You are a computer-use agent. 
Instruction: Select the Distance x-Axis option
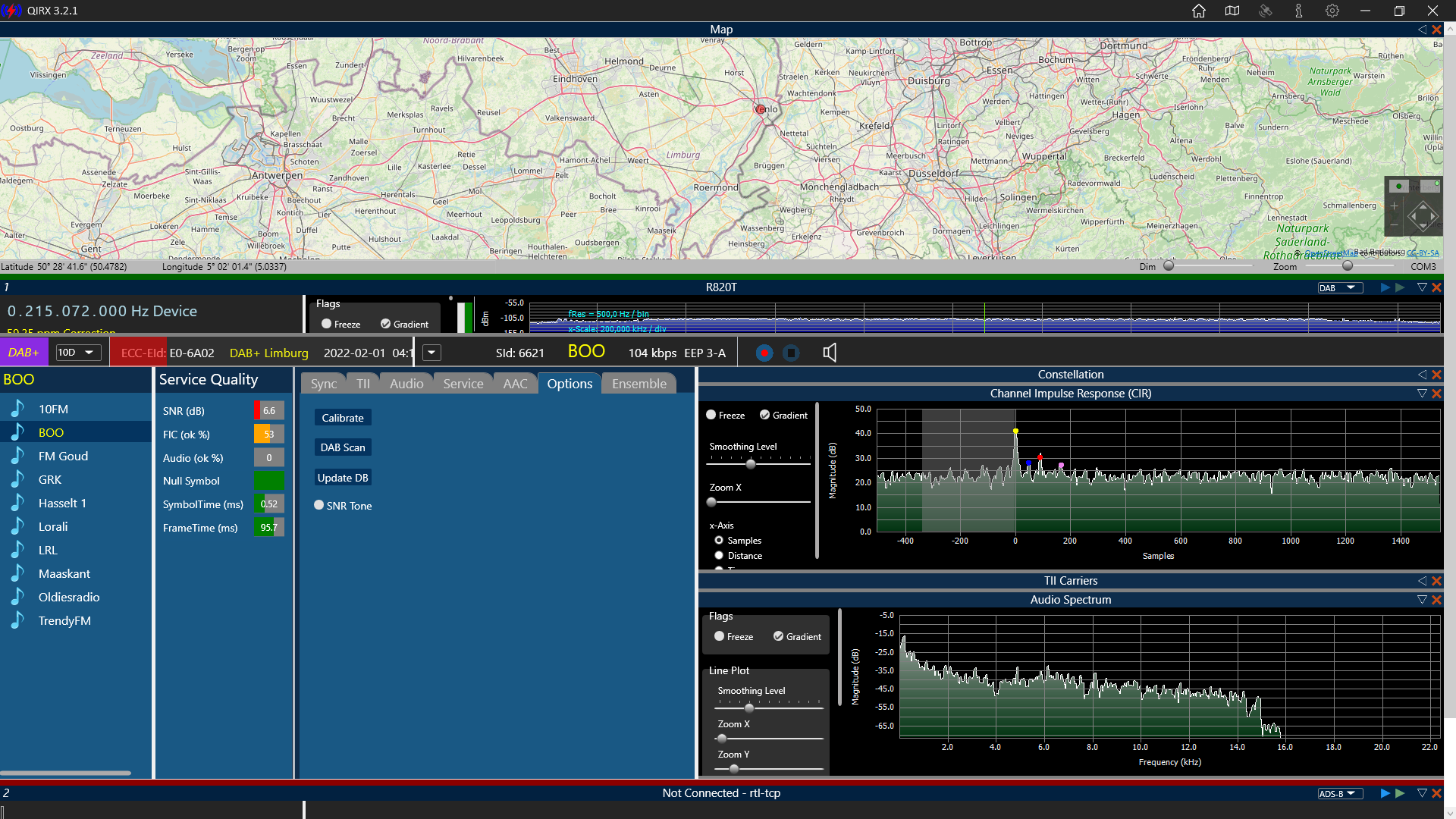719,556
